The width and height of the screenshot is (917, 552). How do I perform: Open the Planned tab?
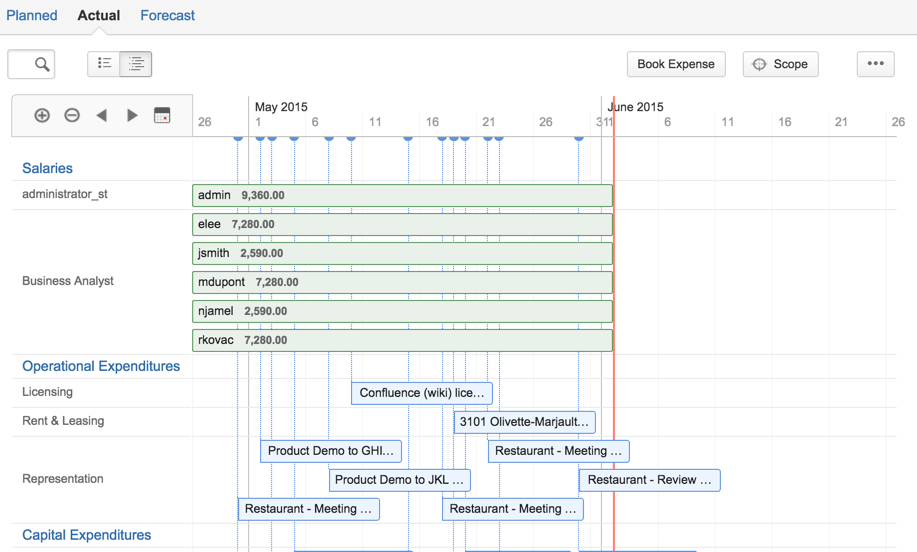click(32, 16)
